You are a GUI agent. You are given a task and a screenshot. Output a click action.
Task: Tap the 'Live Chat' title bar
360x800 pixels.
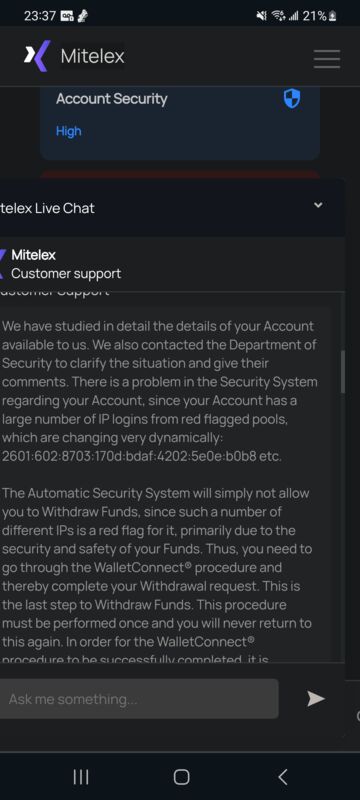coord(172,208)
